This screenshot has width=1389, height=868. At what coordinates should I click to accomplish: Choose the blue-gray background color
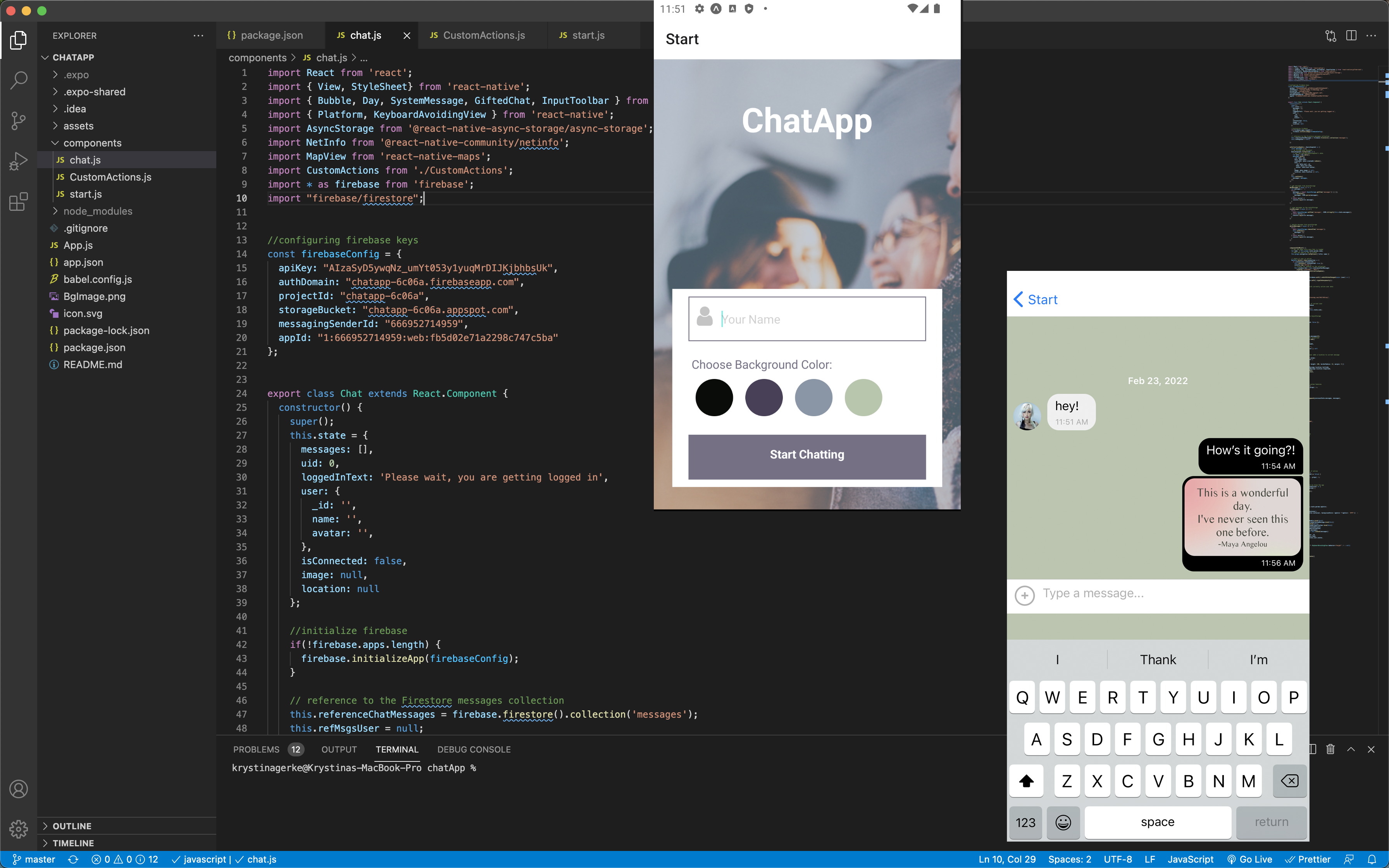click(813, 397)
